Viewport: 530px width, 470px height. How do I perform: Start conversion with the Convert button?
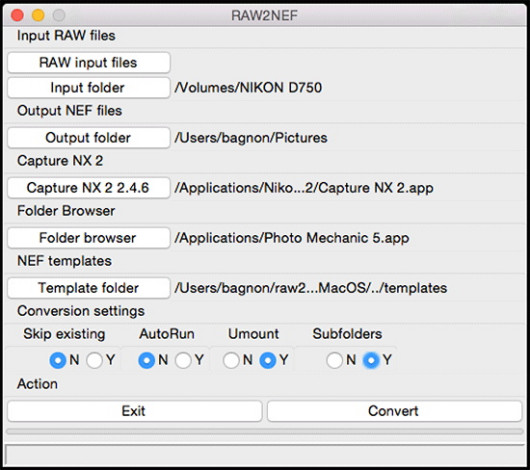(394, 411)
